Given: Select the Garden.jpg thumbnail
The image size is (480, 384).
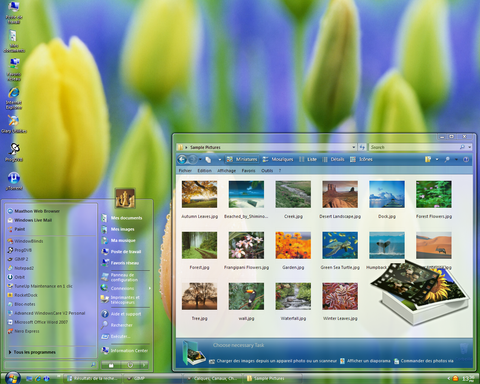Looking at the screenshot, I should 293,245.
